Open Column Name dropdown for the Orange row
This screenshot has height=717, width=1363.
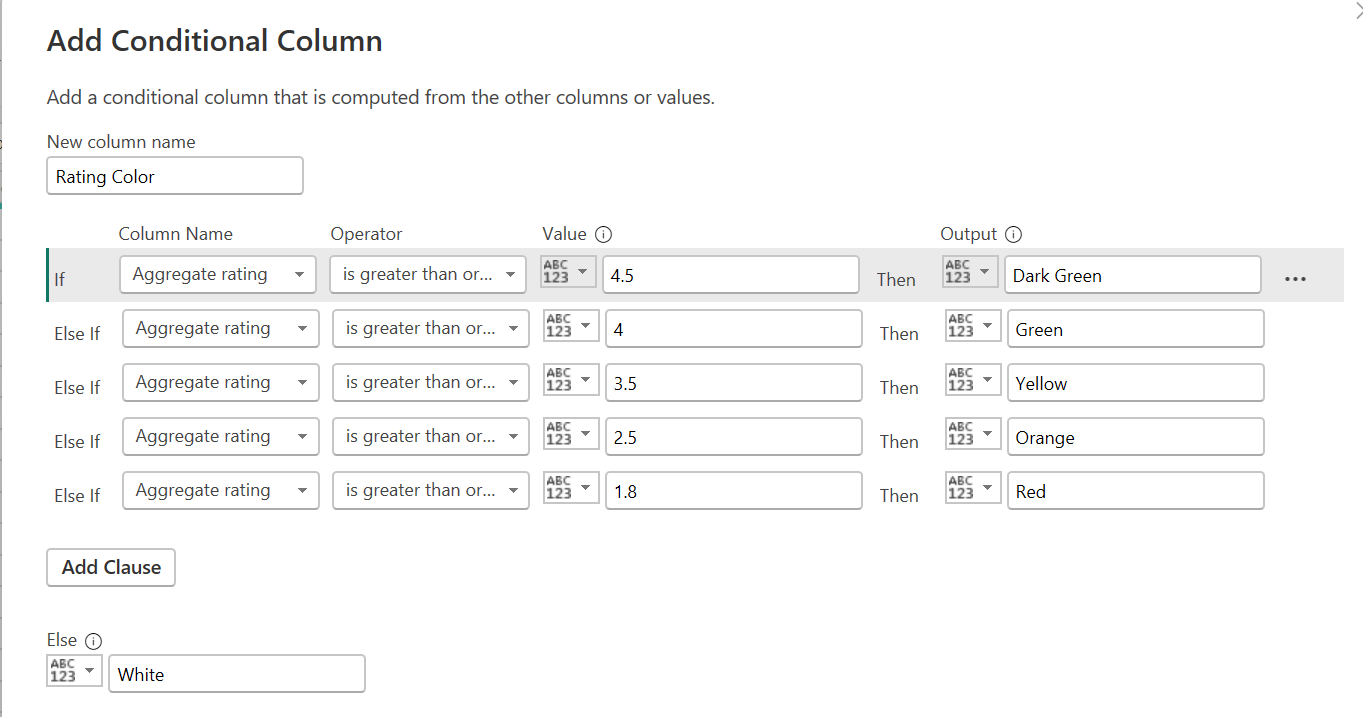coord(220,436)
